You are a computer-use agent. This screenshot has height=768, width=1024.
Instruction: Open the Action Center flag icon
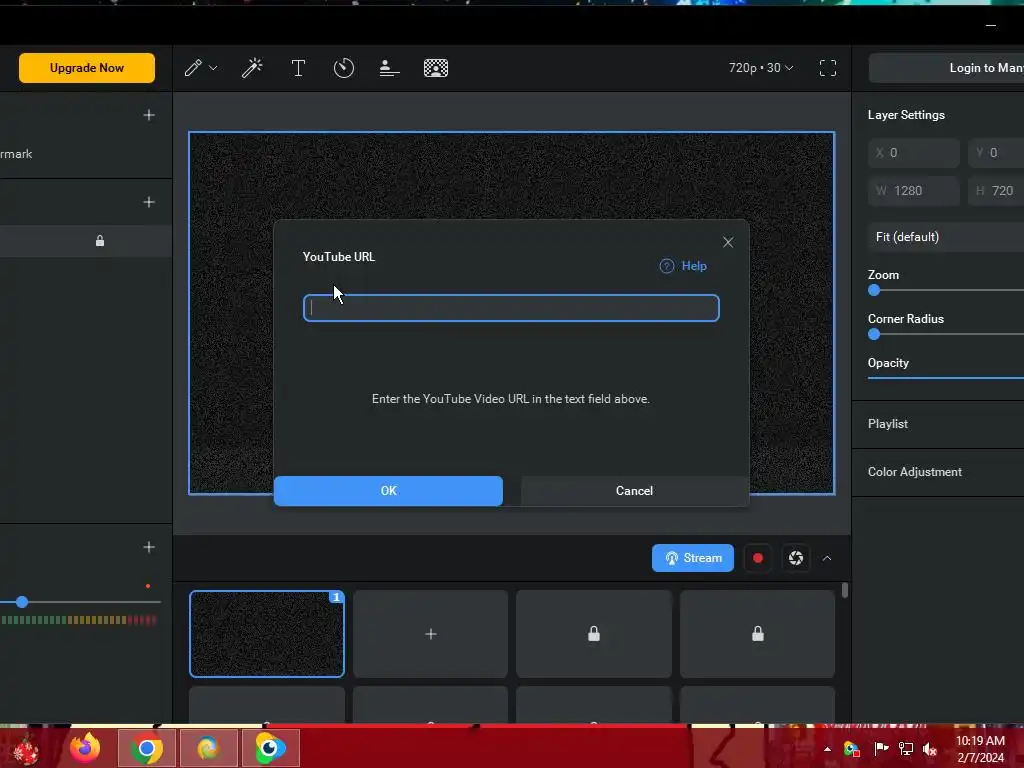880,749
